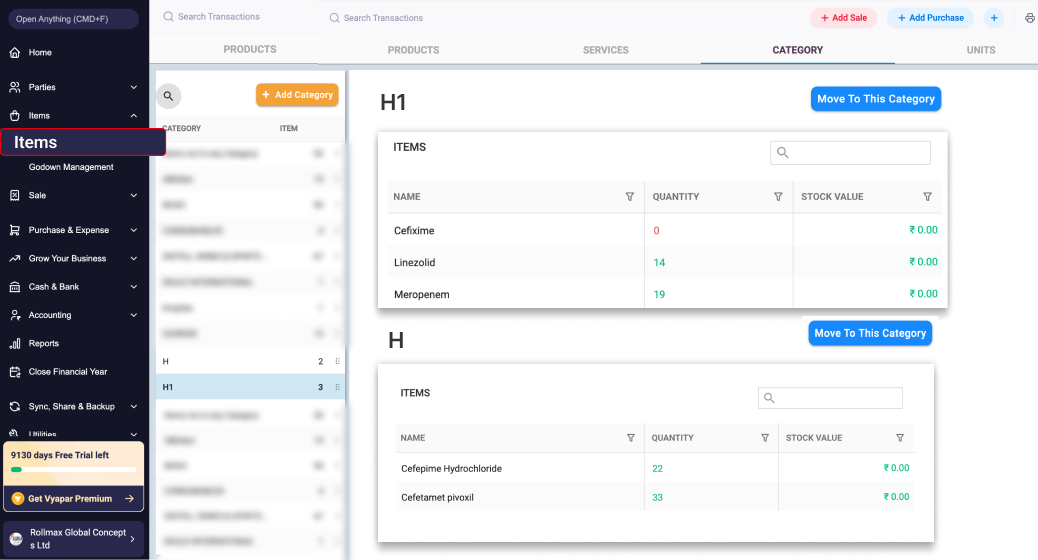
Task: Click the STOCK VALUE filter icon in H1 table
Action: 927,197
